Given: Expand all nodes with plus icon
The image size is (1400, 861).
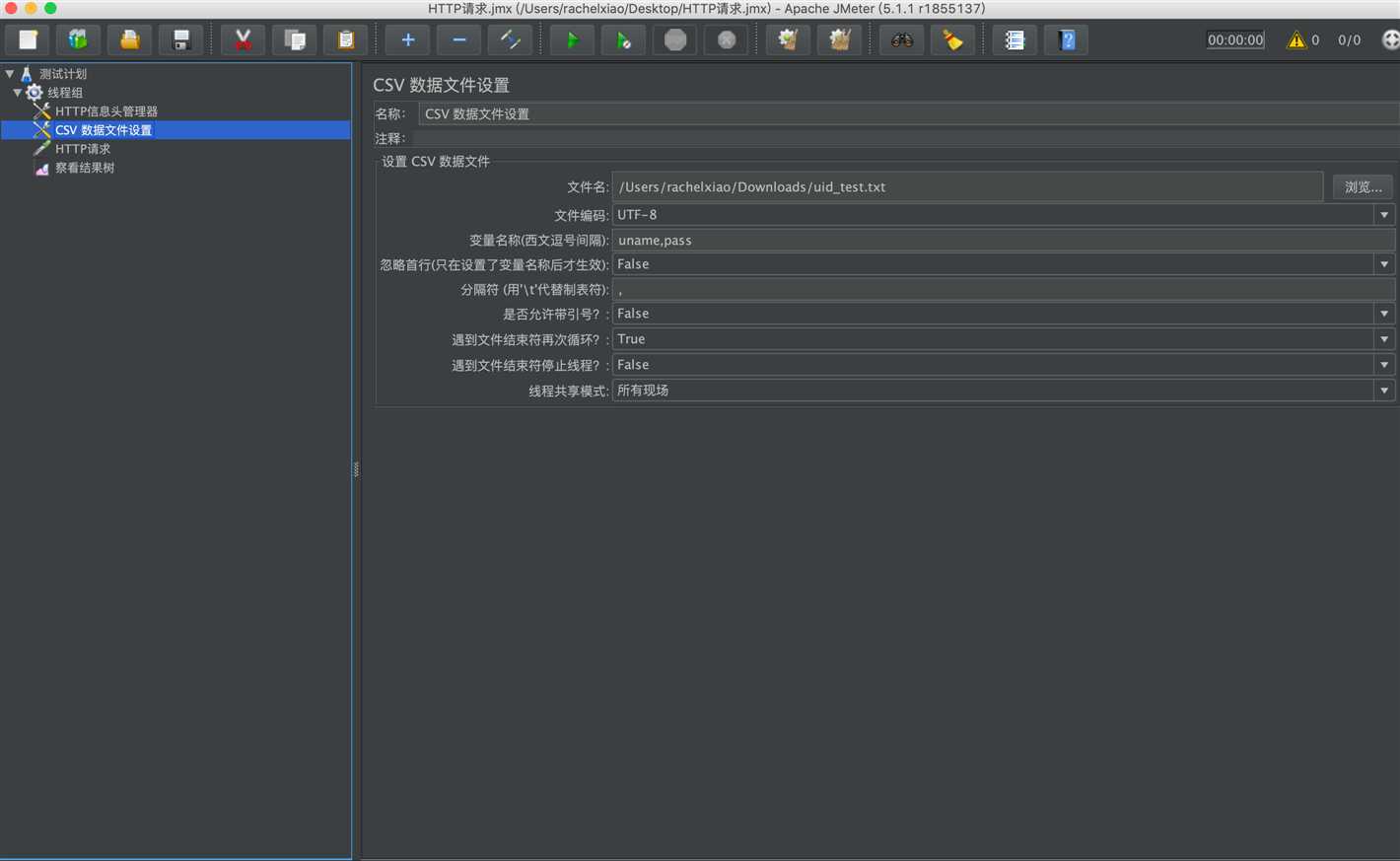Looking at the screenshot, I should click(x=407, y=40).
